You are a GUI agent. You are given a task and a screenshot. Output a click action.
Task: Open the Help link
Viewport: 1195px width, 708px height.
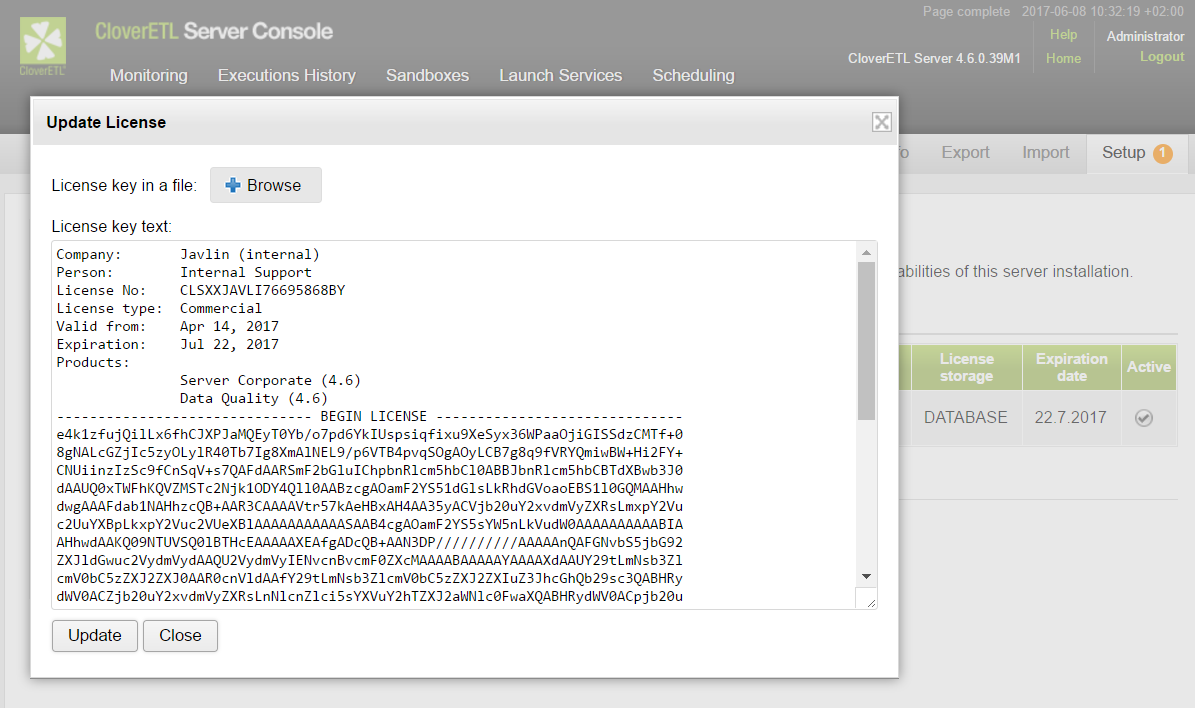click(x=1063, y=34)
